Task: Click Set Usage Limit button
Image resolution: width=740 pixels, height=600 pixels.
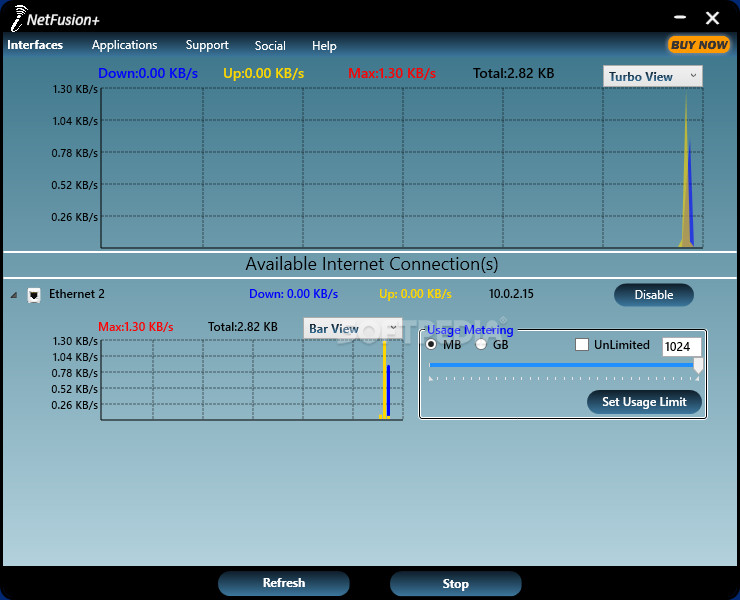Action: click(644, 402)
